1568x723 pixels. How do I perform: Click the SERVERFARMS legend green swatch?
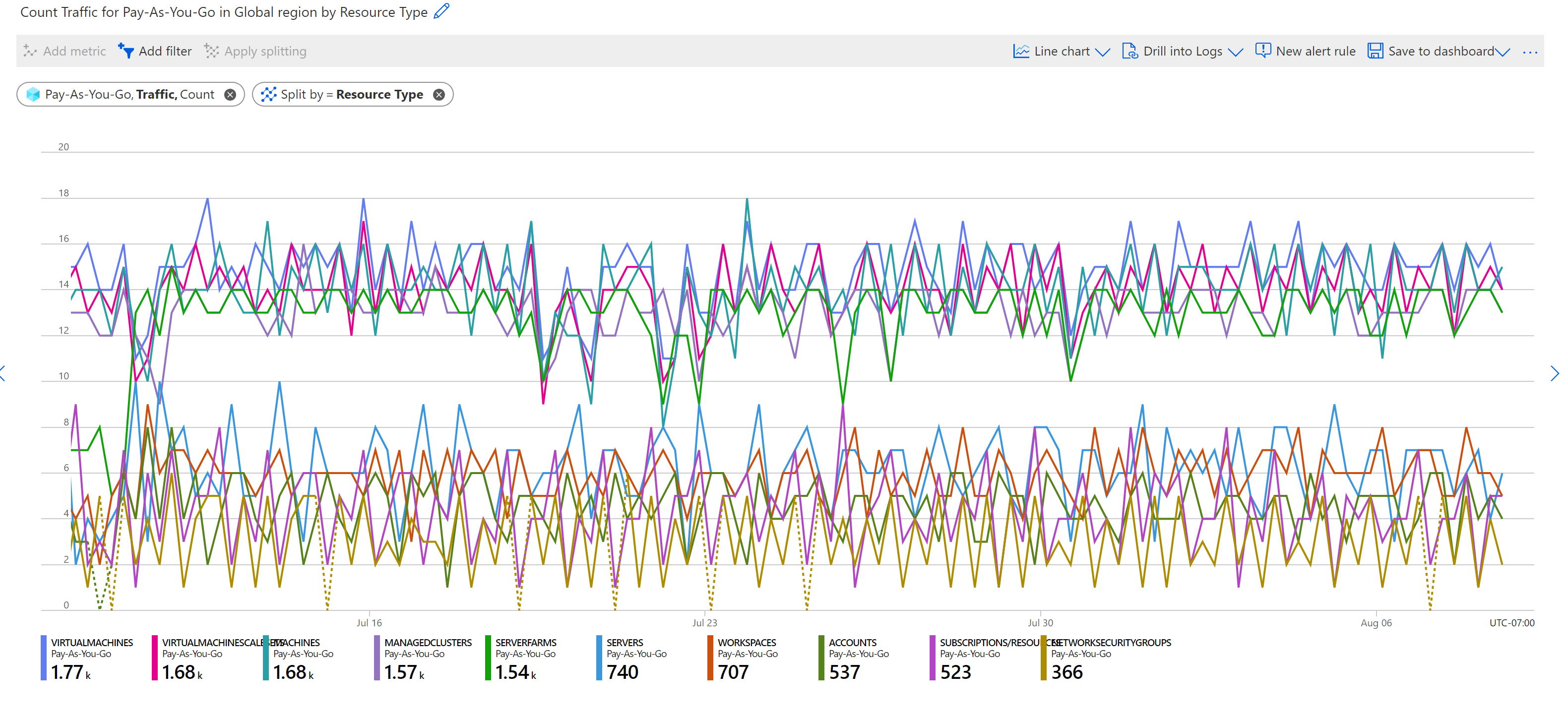(488, 657)
